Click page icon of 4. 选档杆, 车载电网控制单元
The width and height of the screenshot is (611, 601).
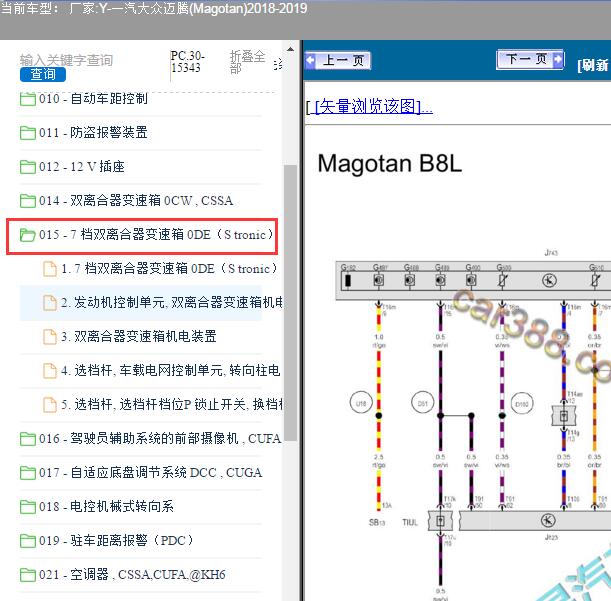(x=50, y=370)
